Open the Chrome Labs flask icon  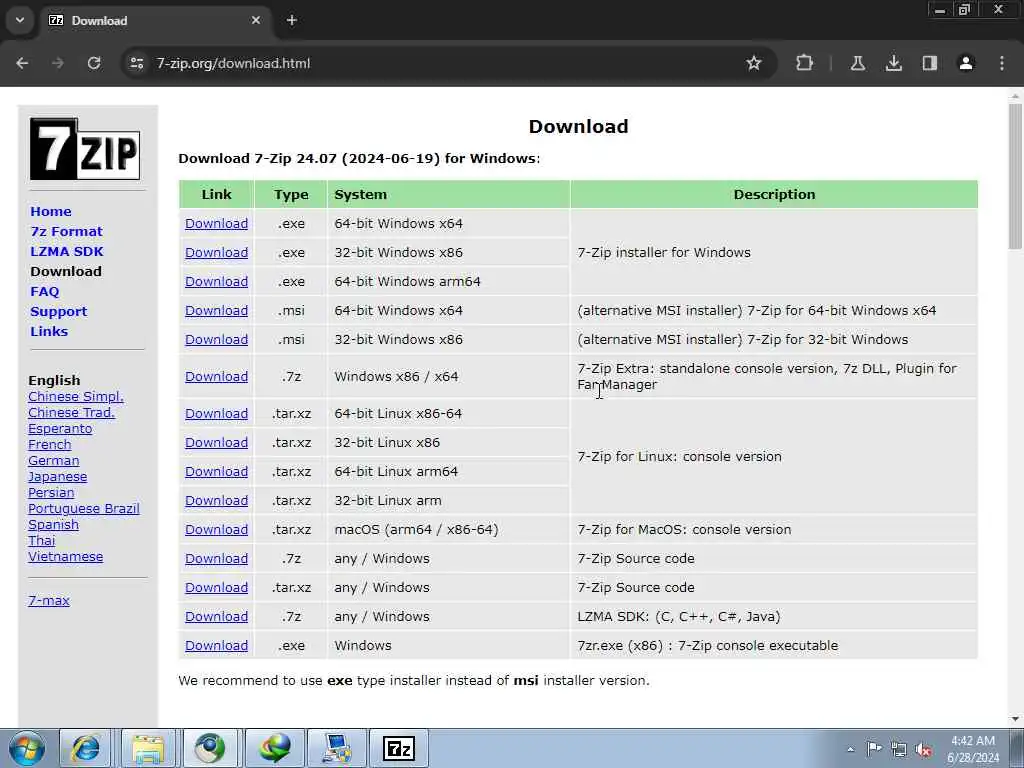coord(857,63)
